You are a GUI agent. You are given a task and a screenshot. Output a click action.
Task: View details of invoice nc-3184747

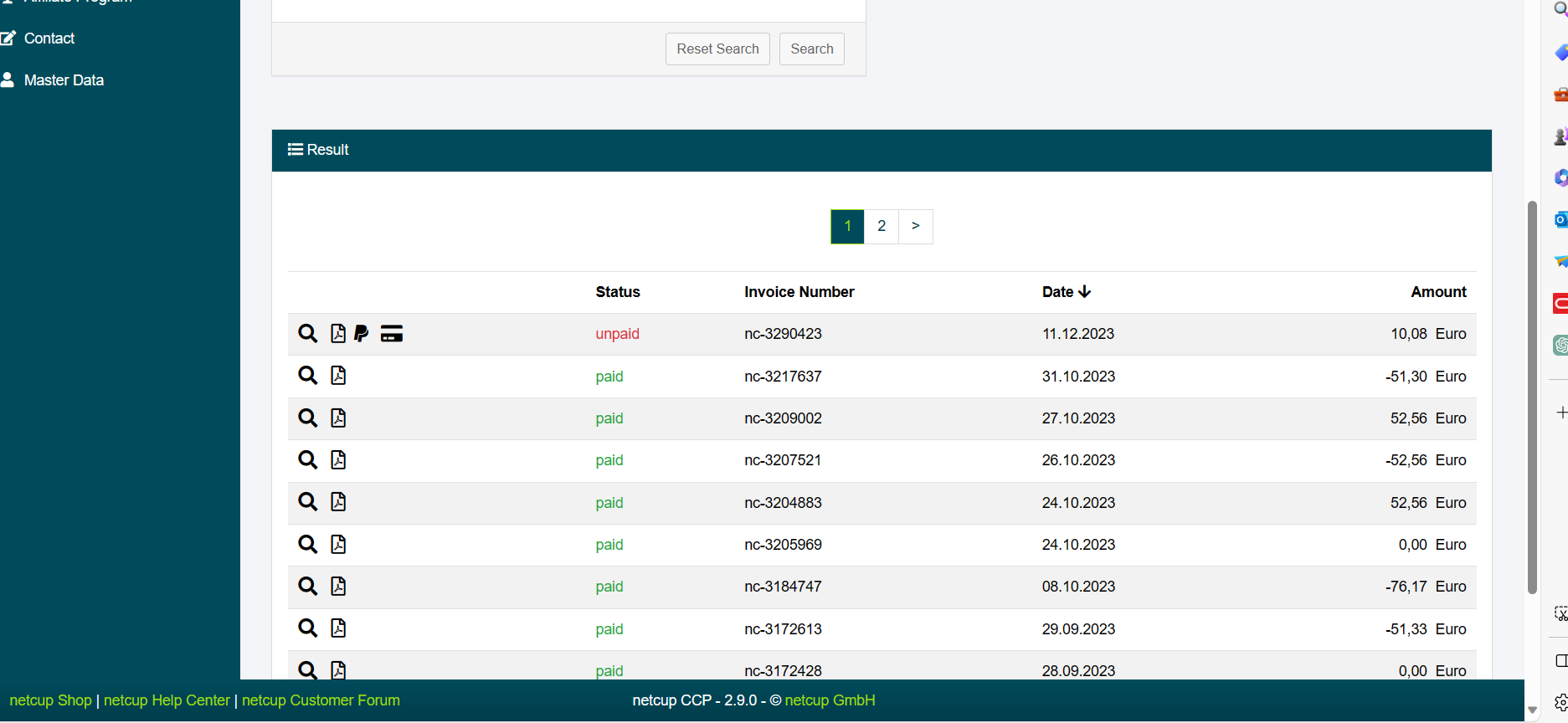[x=308, y=586]
